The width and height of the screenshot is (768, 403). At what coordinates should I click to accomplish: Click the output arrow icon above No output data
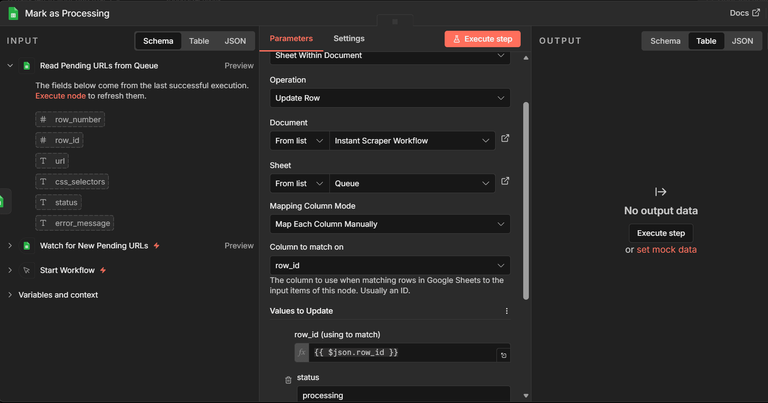coord(660,192)
